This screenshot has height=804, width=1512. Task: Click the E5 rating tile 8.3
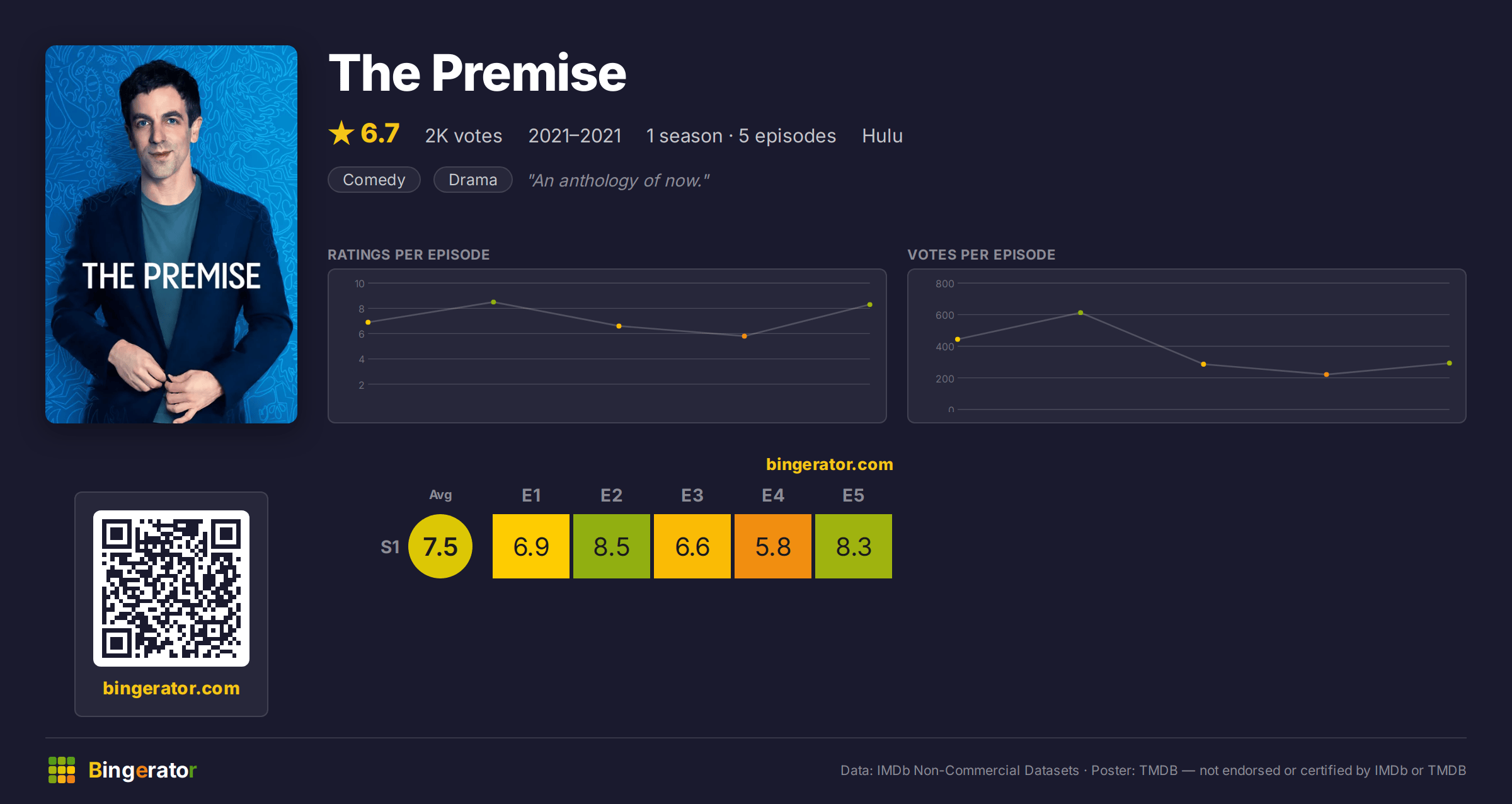(x=854, y=546)
